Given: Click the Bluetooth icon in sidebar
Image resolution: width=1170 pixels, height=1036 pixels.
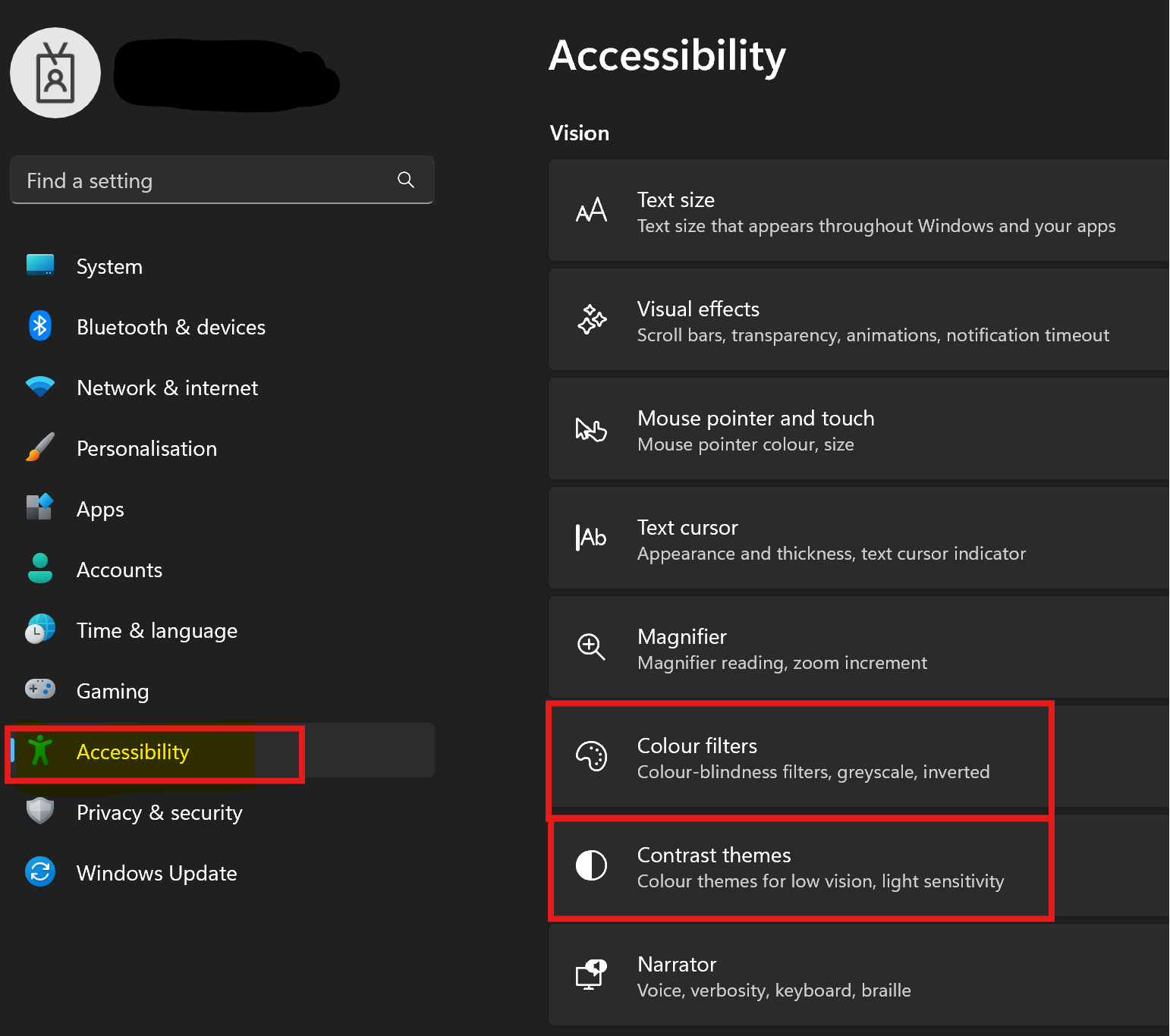Looking at the screenshot, I should [x=40, y=326].
